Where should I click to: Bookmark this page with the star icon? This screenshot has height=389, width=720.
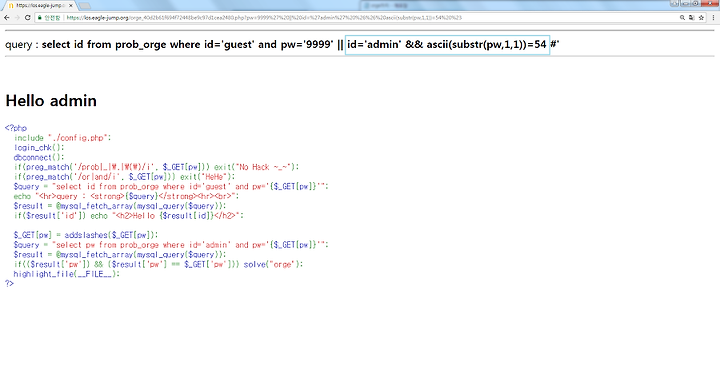701,17
